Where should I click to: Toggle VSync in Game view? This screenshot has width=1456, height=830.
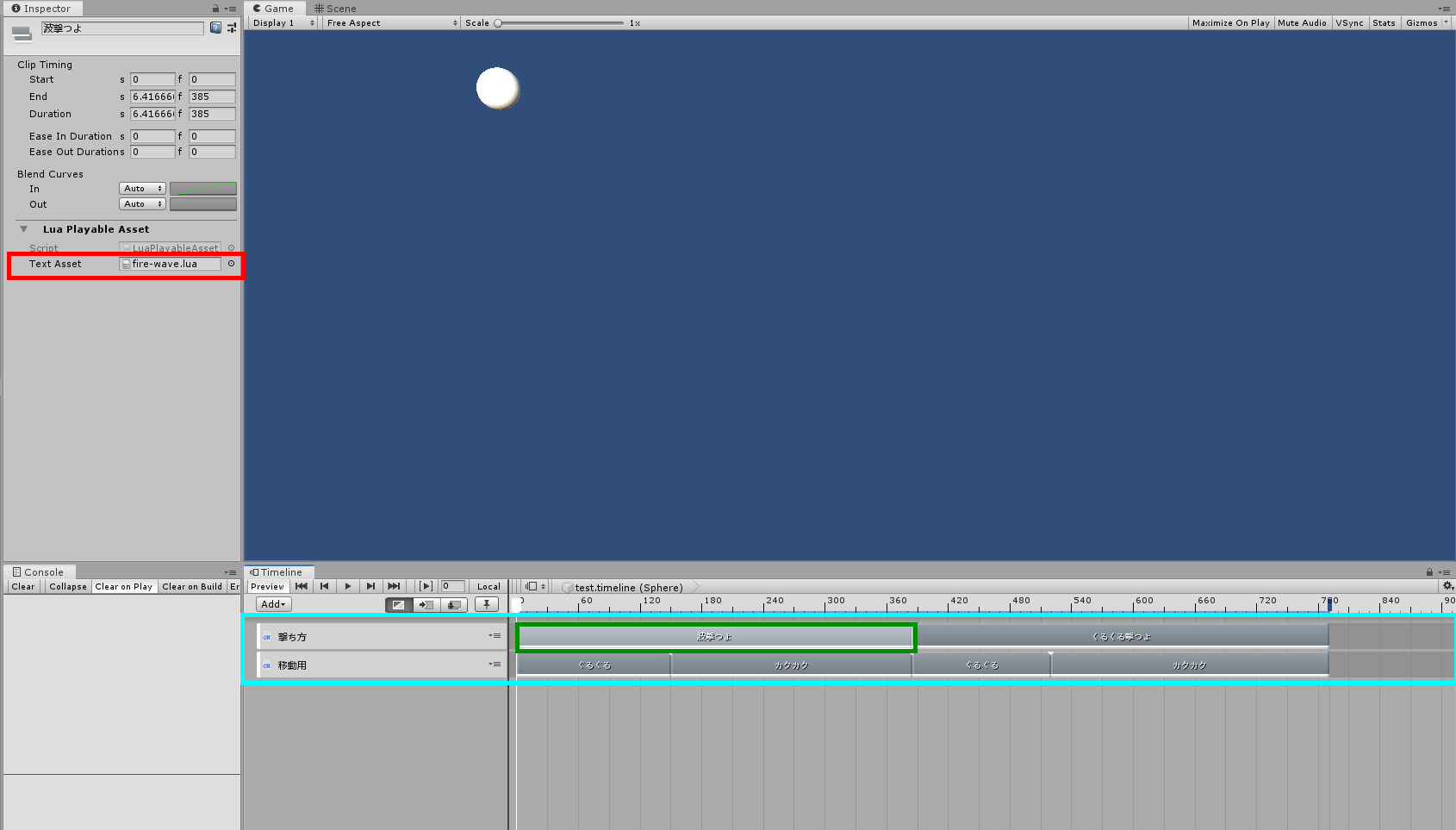[x=1349, y=23]
